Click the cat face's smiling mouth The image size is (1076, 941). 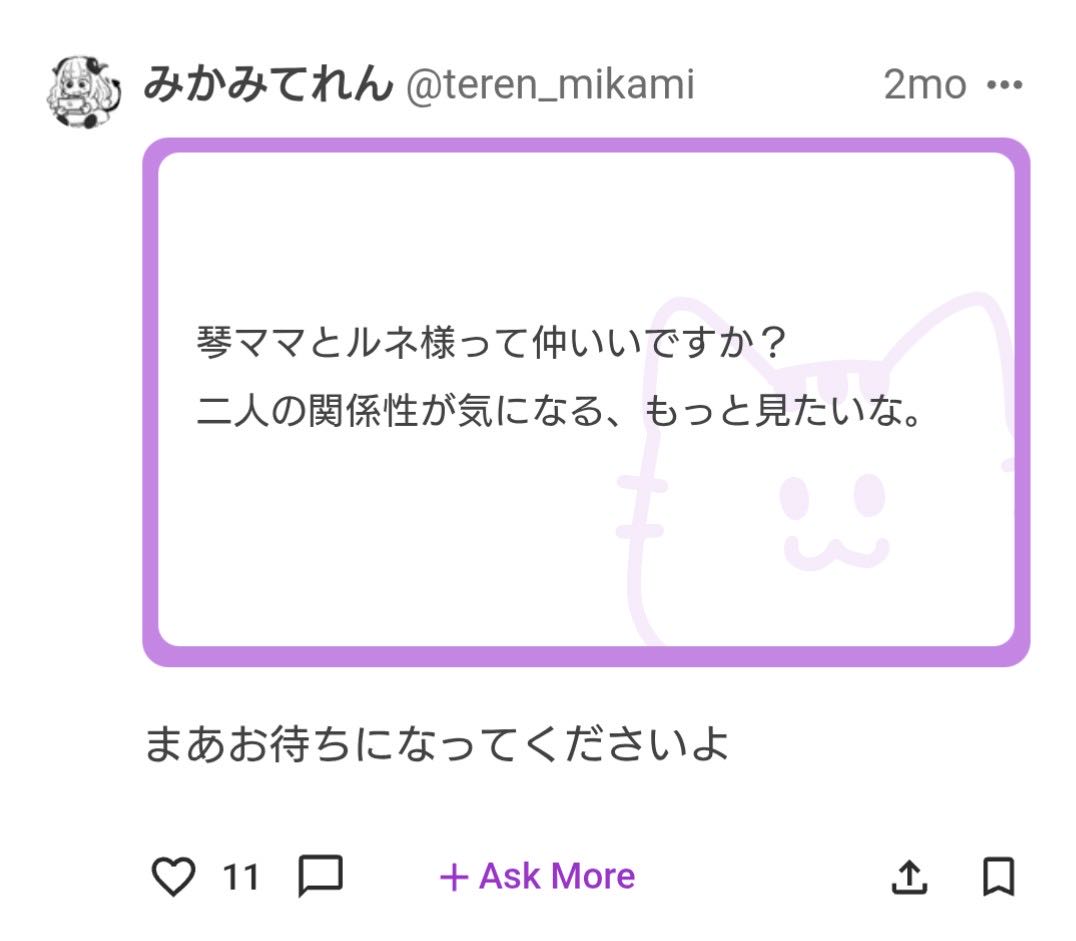click(836, 549)
